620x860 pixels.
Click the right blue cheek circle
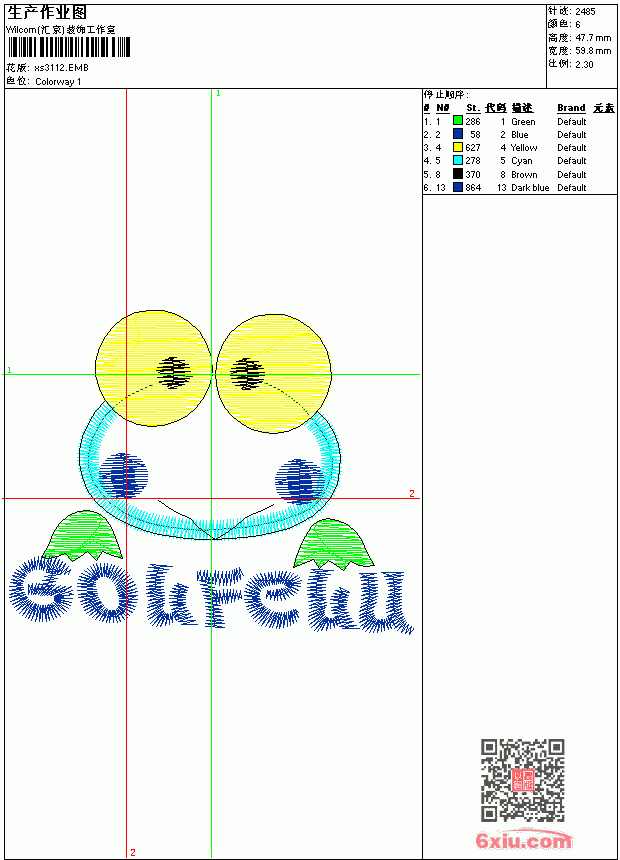(300, 481)
